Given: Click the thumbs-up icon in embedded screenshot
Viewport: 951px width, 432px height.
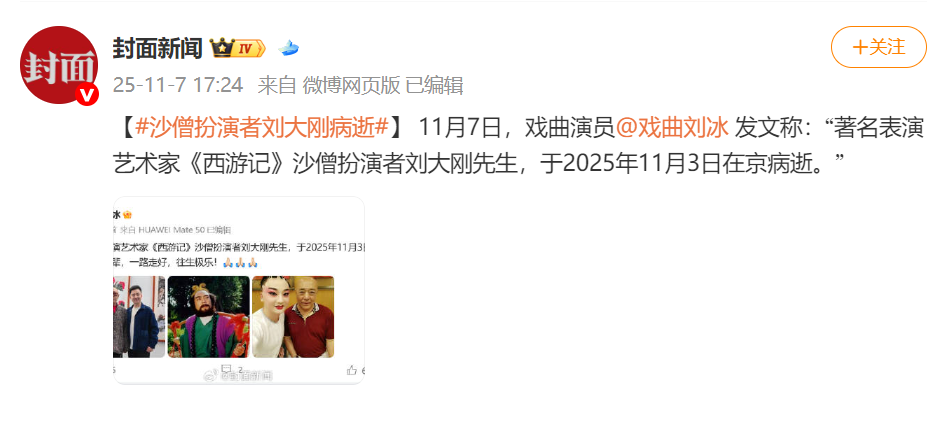Looking at the screenshot, I should (x=351, y=370).
